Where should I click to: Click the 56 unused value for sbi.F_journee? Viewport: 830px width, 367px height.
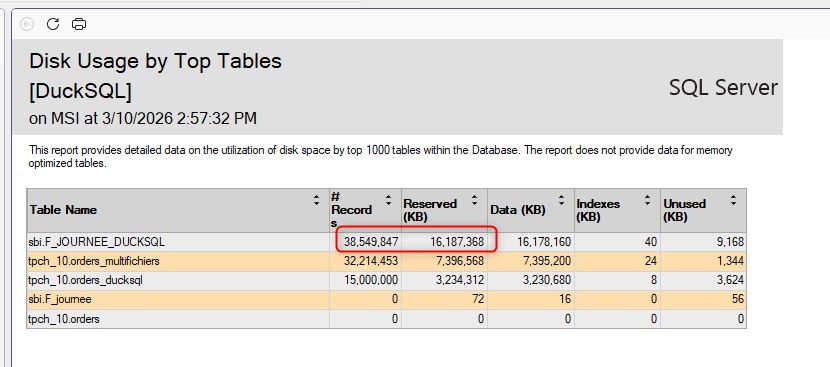click(x=737, y=299)
